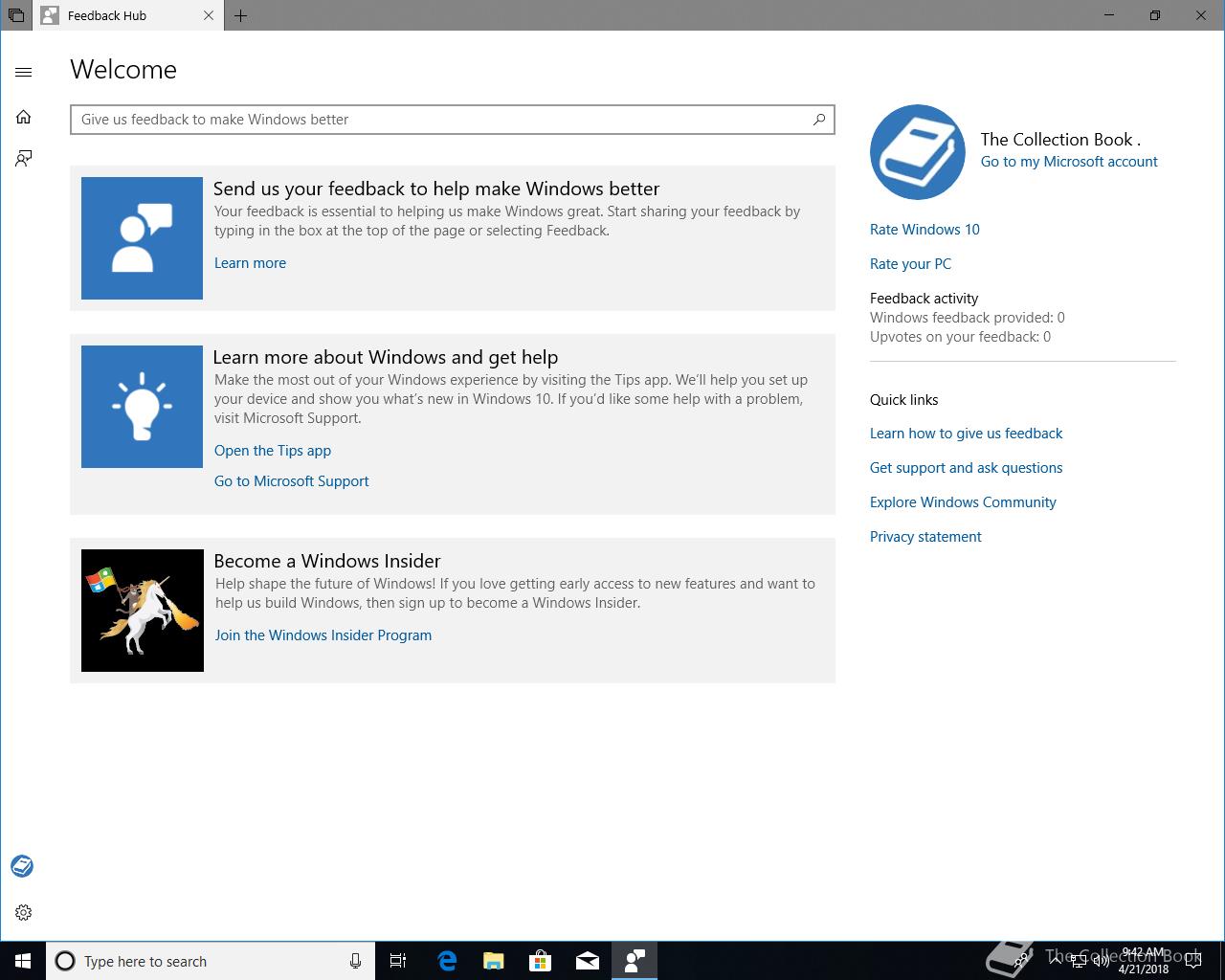This screenshot has width=1225, height=980.
Task: Click the Cortana search box in taskbar
Action: 211,961
